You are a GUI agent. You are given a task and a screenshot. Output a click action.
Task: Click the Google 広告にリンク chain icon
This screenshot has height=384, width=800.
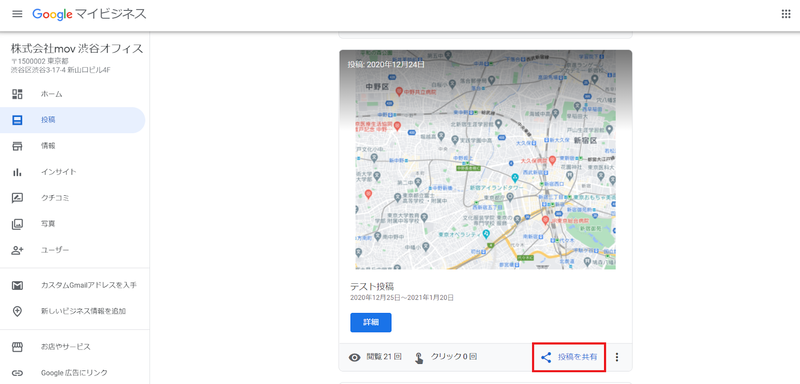coord(17,373)
